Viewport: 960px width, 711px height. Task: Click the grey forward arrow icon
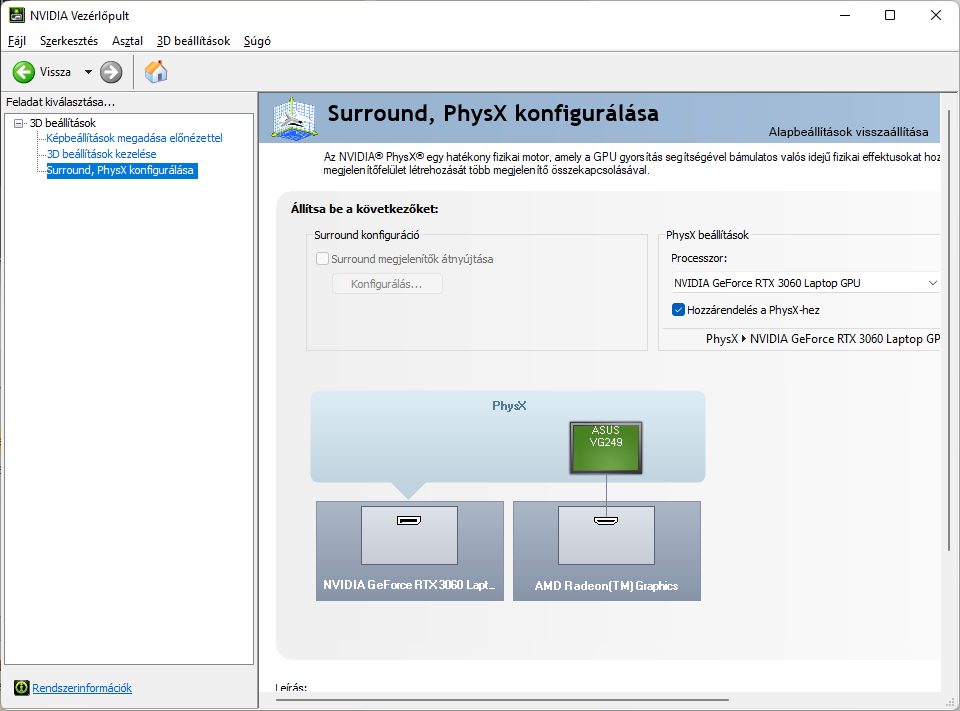tap(111, 72)
